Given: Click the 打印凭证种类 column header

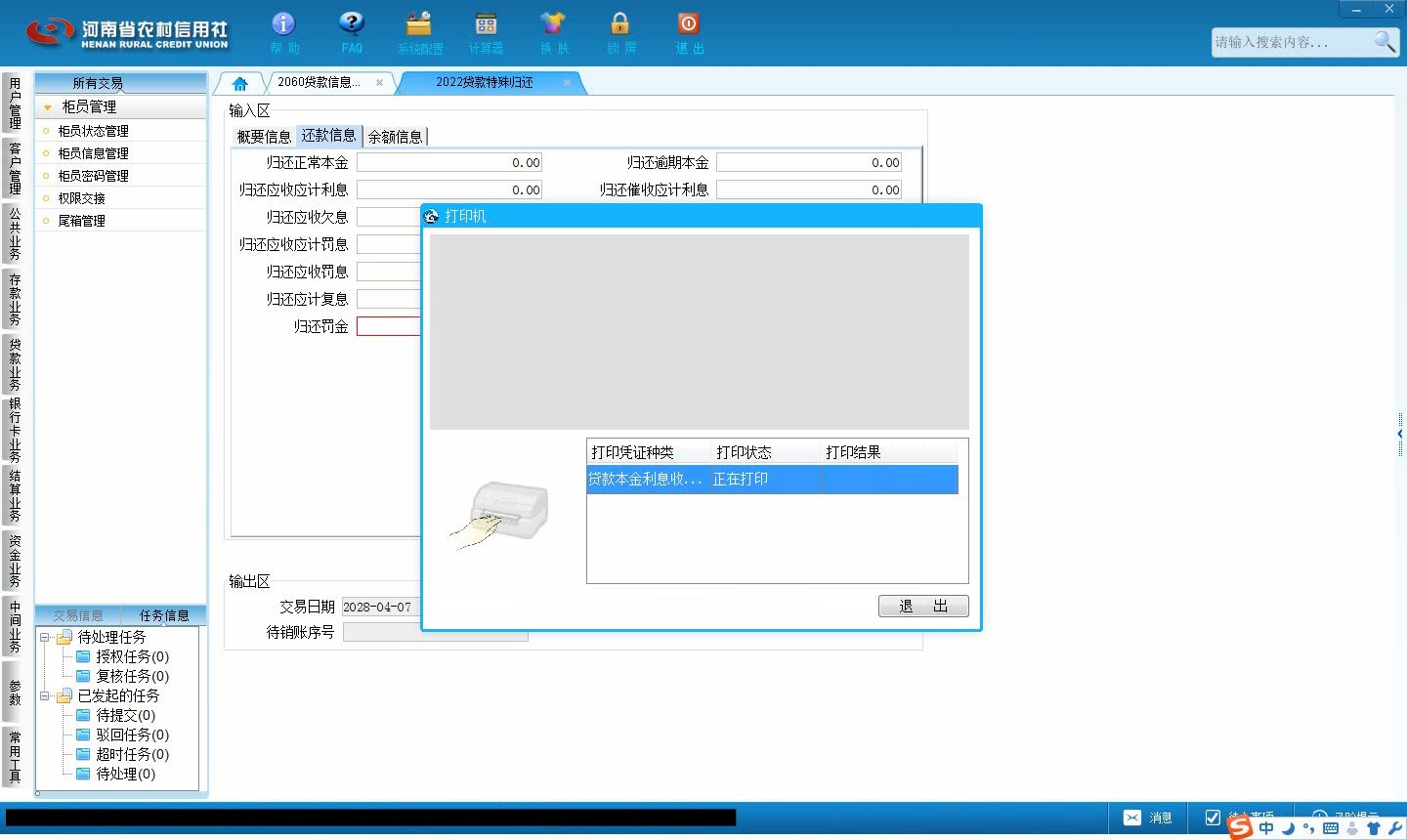Looking at the screenshot, I should click(649, 452).
